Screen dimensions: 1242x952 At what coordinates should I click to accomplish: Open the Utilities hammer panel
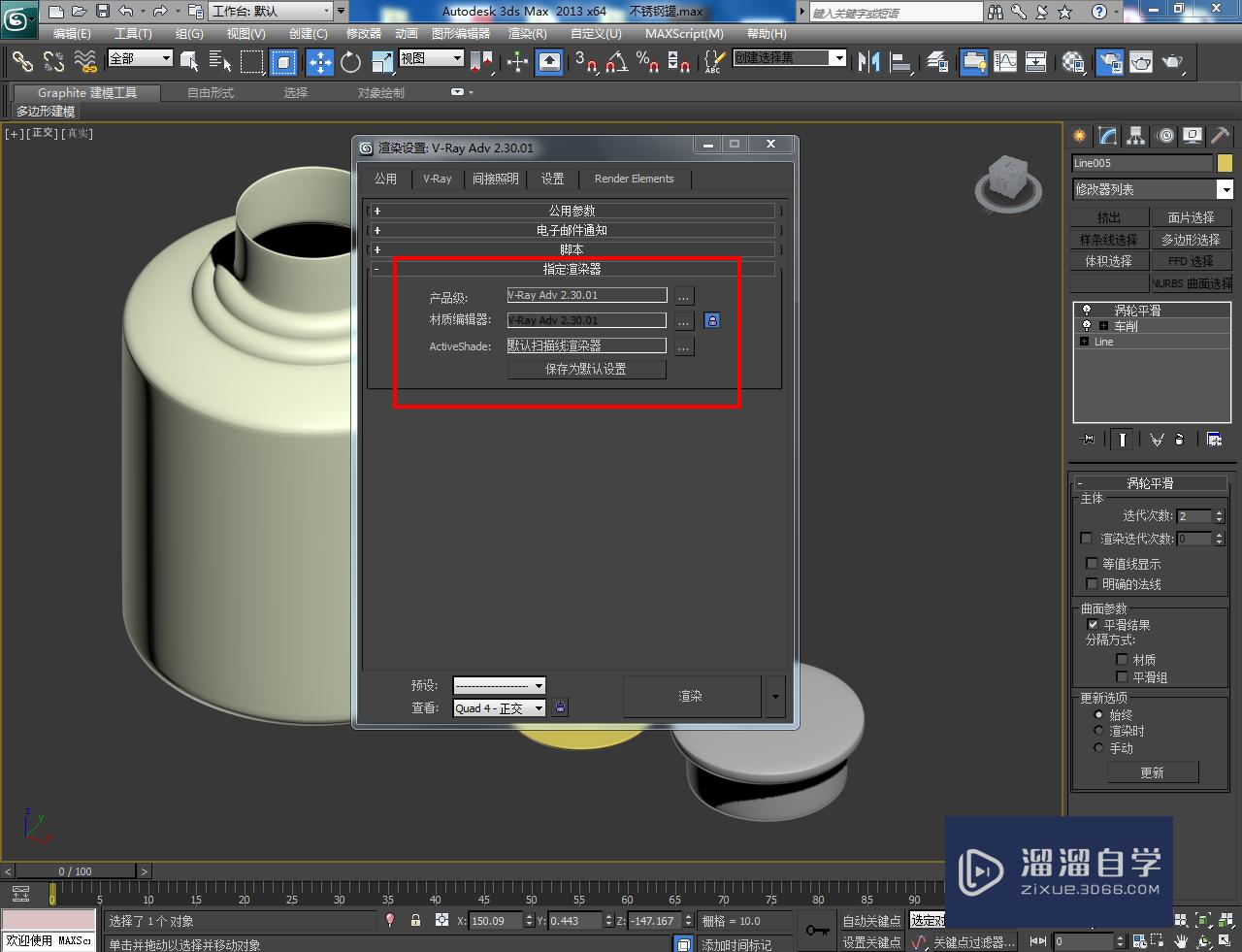point(1221,136)
